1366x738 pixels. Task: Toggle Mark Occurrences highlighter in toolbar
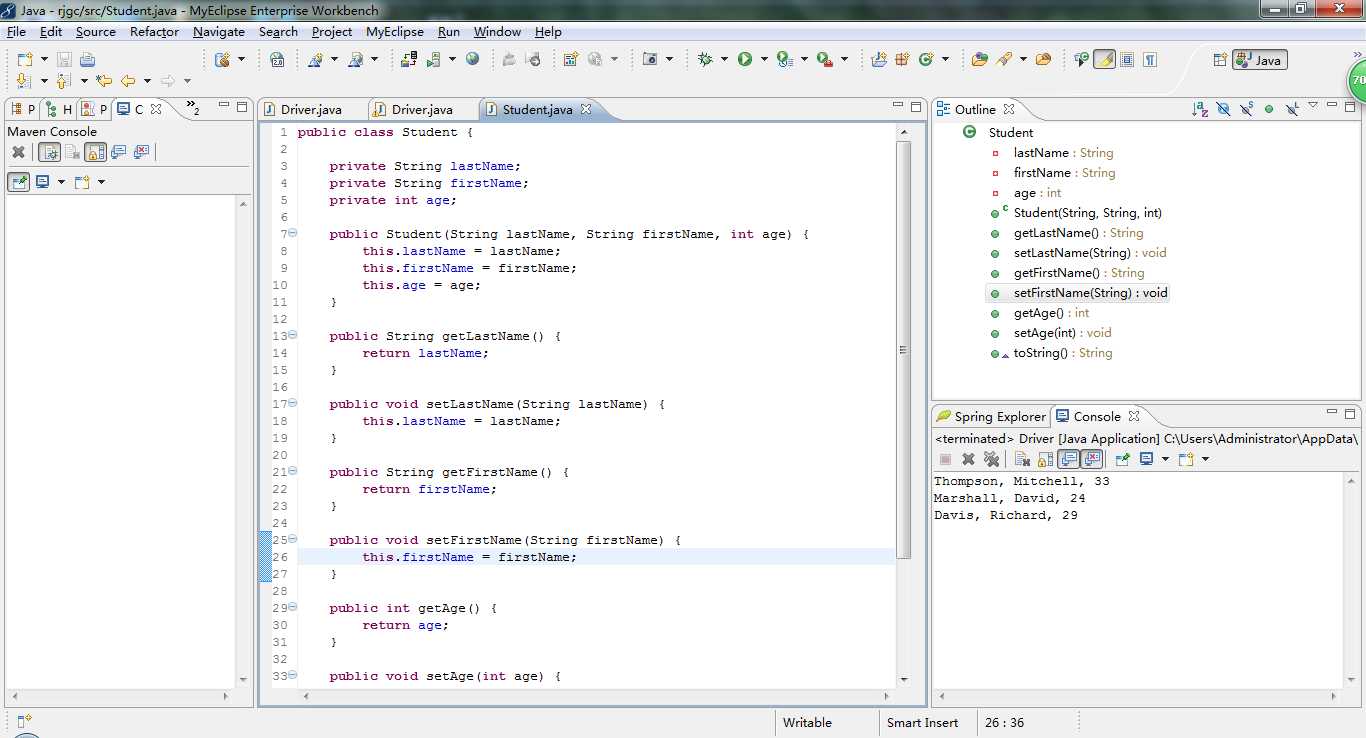coord(1104,60)
